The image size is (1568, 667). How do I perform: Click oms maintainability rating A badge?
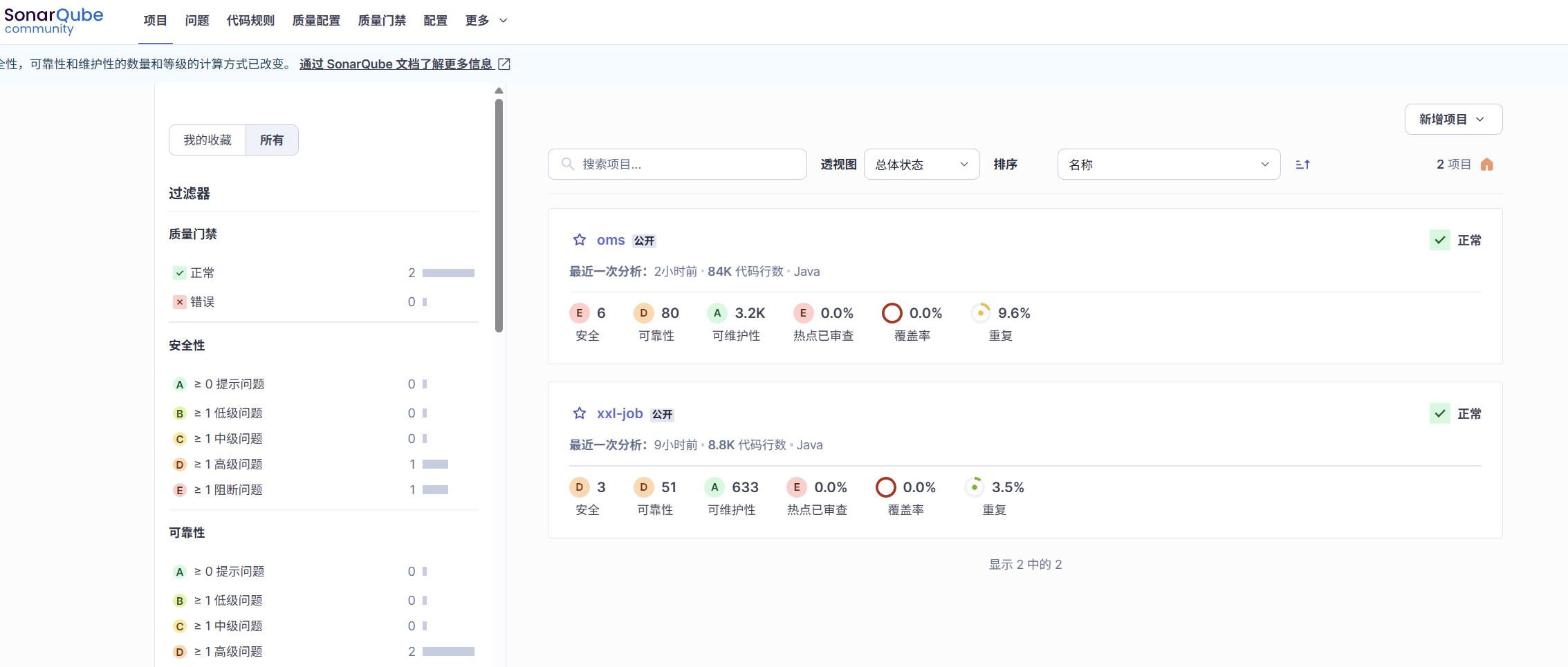717,313
